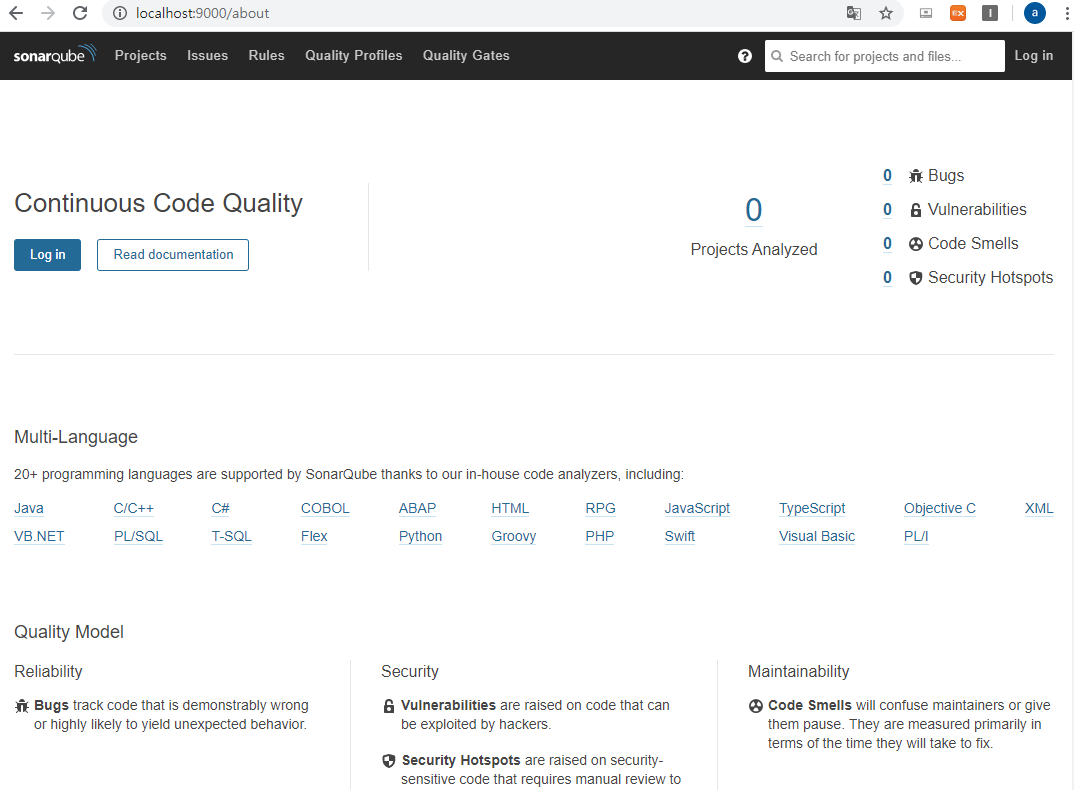Open the TypeScript language link
The height and width of the screenshot is (790, 1074).
(x=812, y=508)
